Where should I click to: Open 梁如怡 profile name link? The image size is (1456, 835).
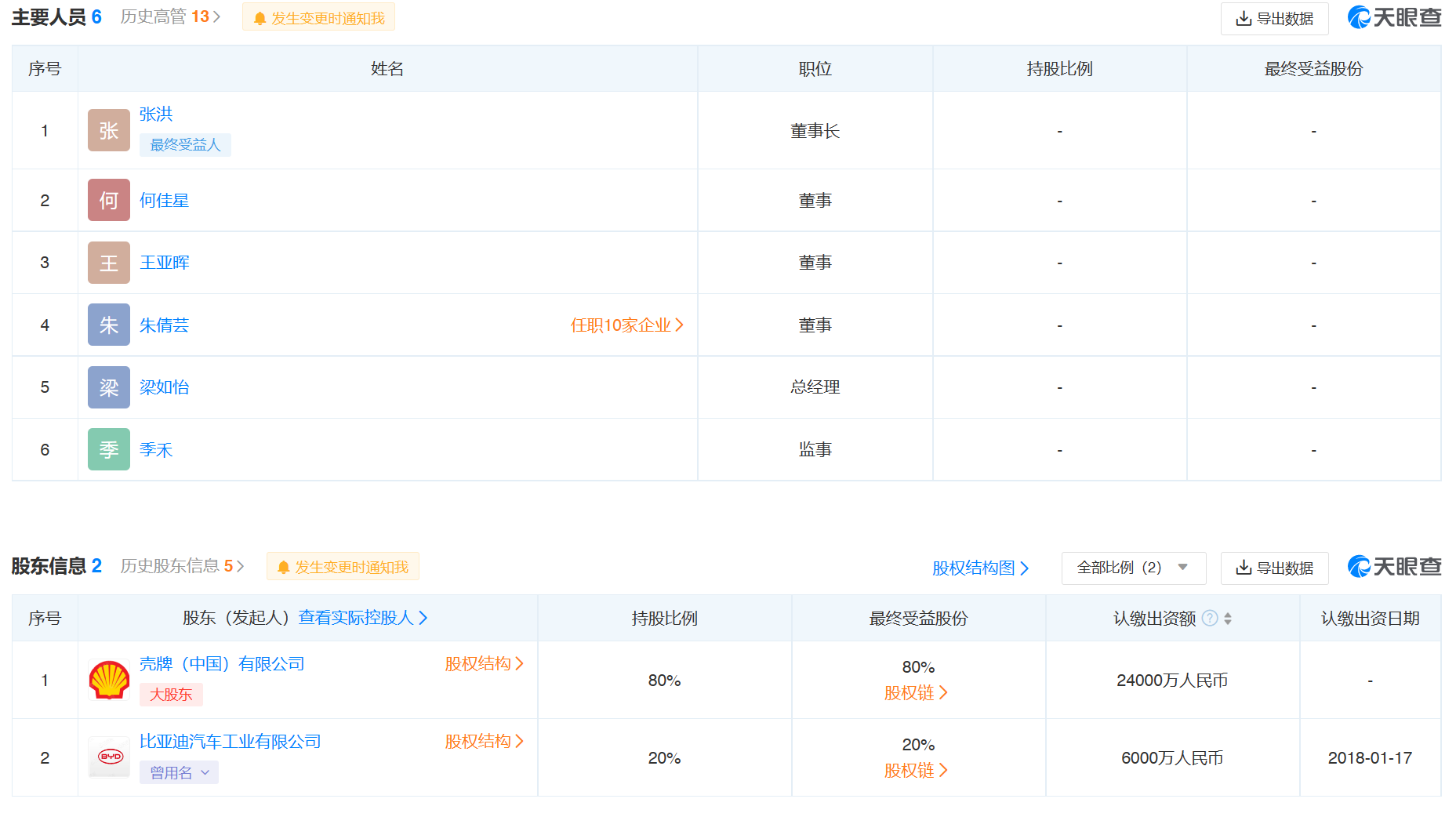164,387
